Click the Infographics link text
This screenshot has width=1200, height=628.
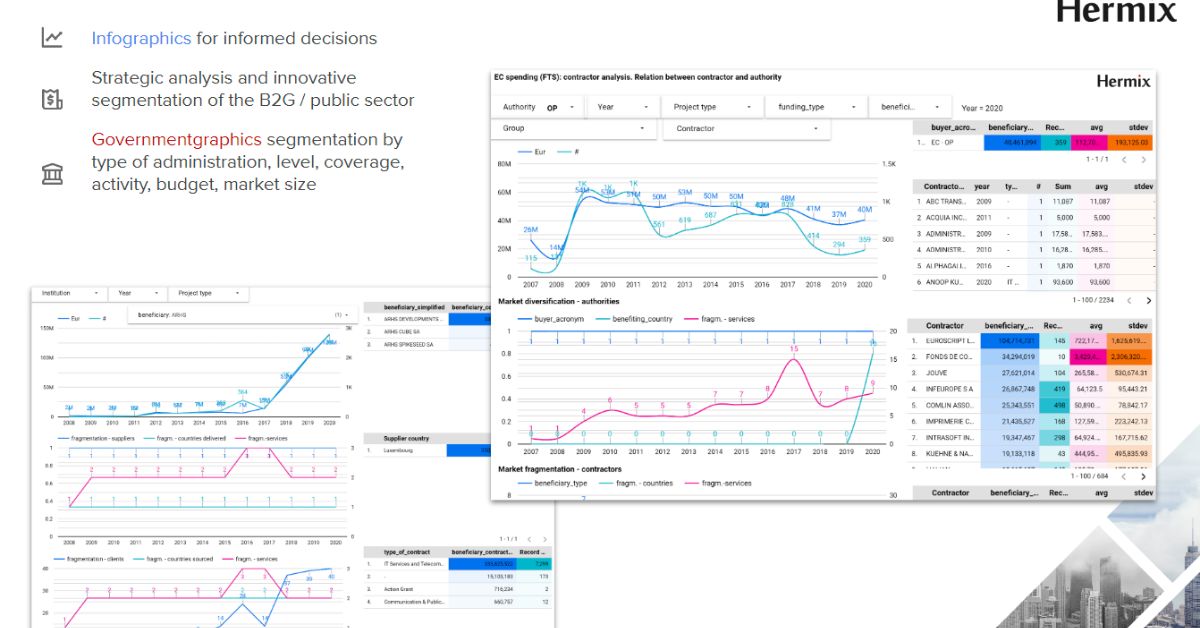[141, 38]
